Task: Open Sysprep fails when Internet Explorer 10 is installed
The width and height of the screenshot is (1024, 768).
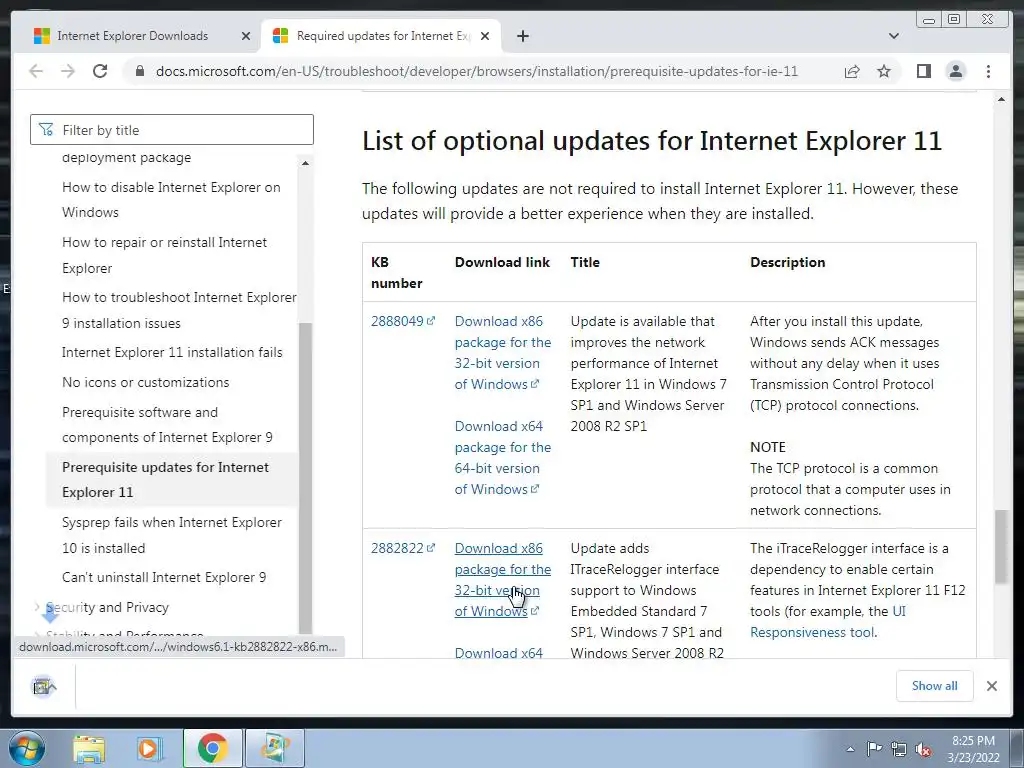Action: point(172,535)
